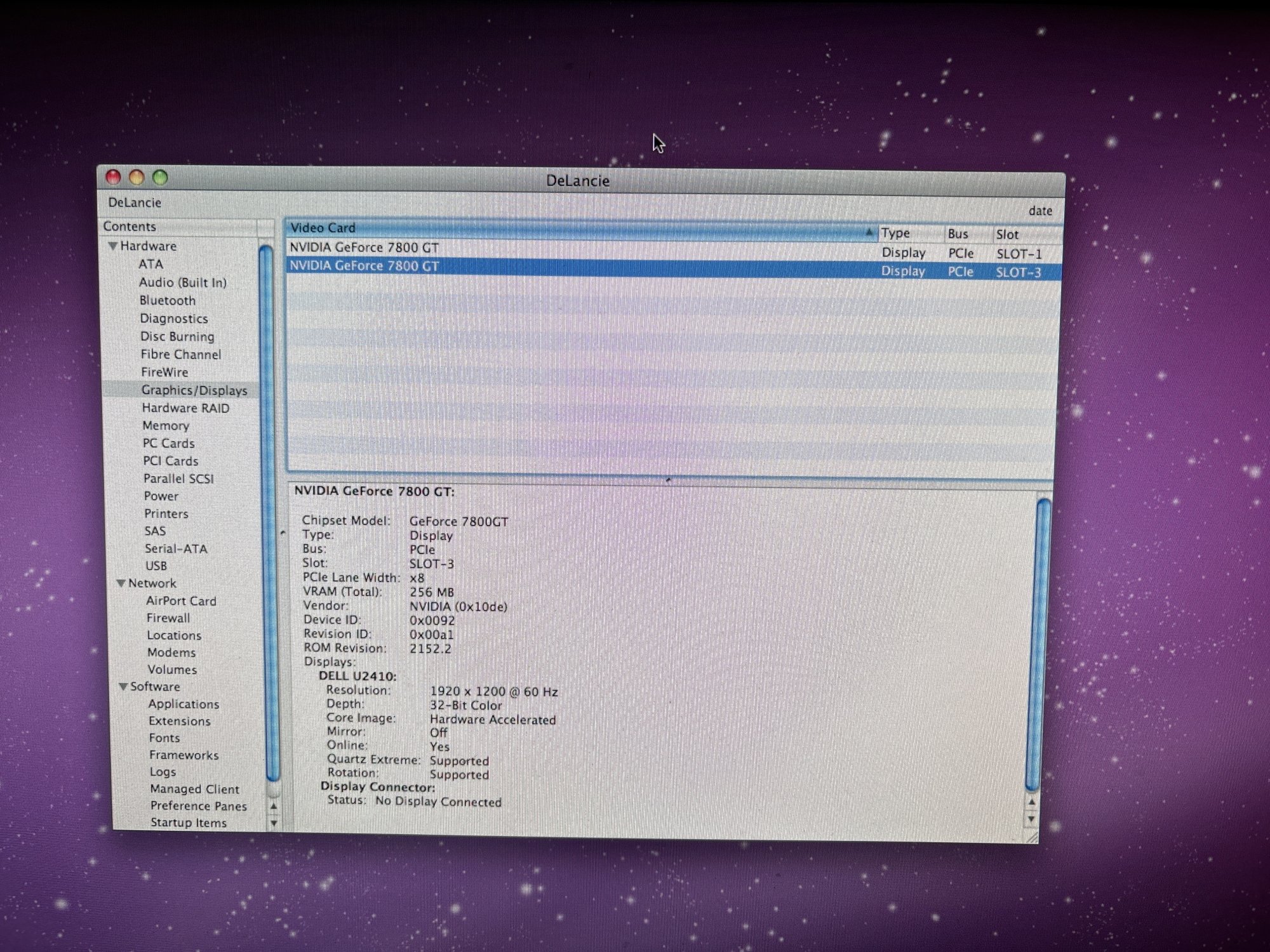This screenshot has height=952, width=1270.
Task: Select Memory in the Hardware list
Action: [166, 426]
